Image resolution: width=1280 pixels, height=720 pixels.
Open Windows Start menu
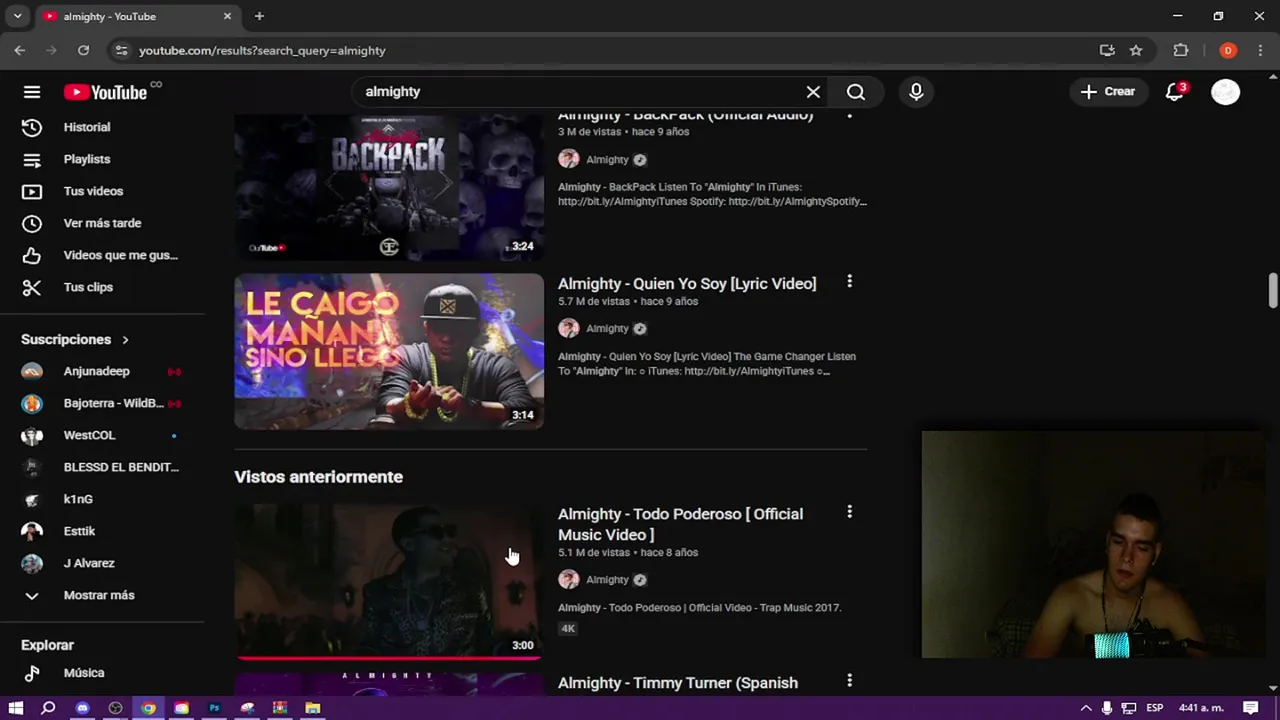16,708
